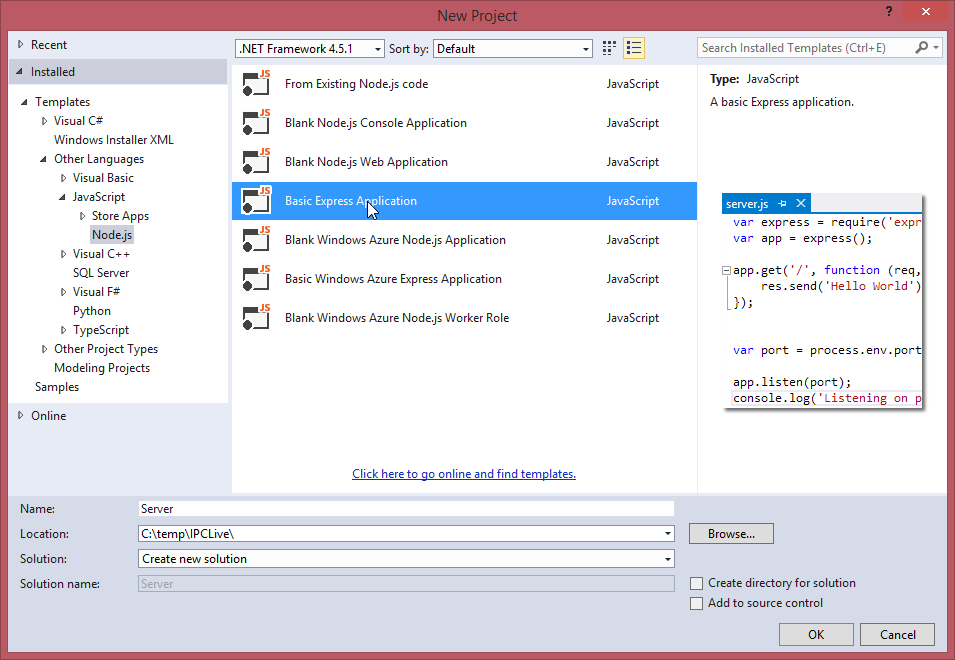Screen dimensions: 955x660
Task: Select the Basic Windows Azure Express Application icon
Action: pyautogui.click(x=255, y=279)
